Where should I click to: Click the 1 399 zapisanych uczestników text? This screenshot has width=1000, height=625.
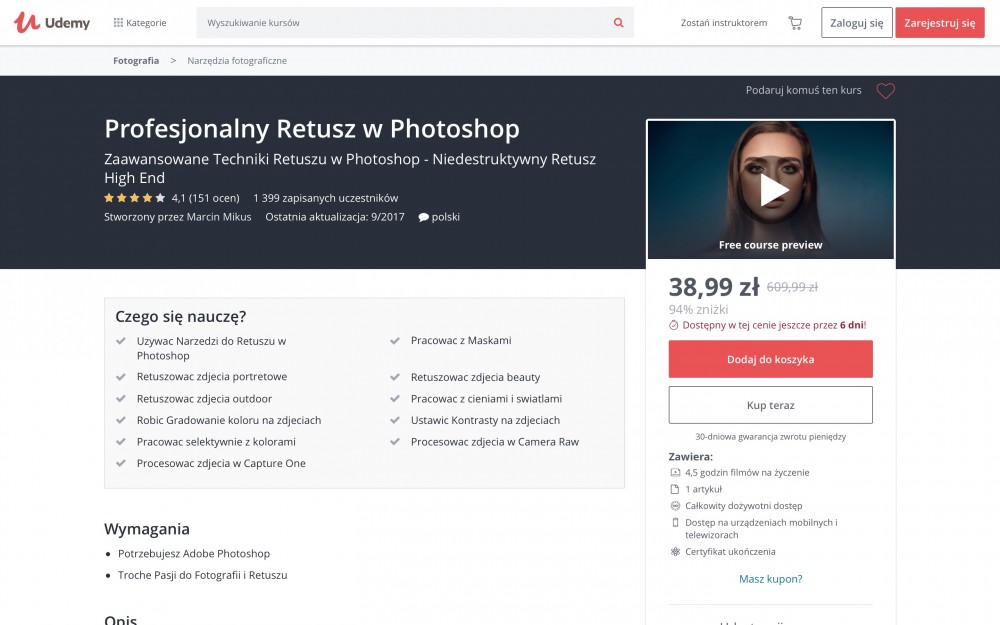click(325, 198)
